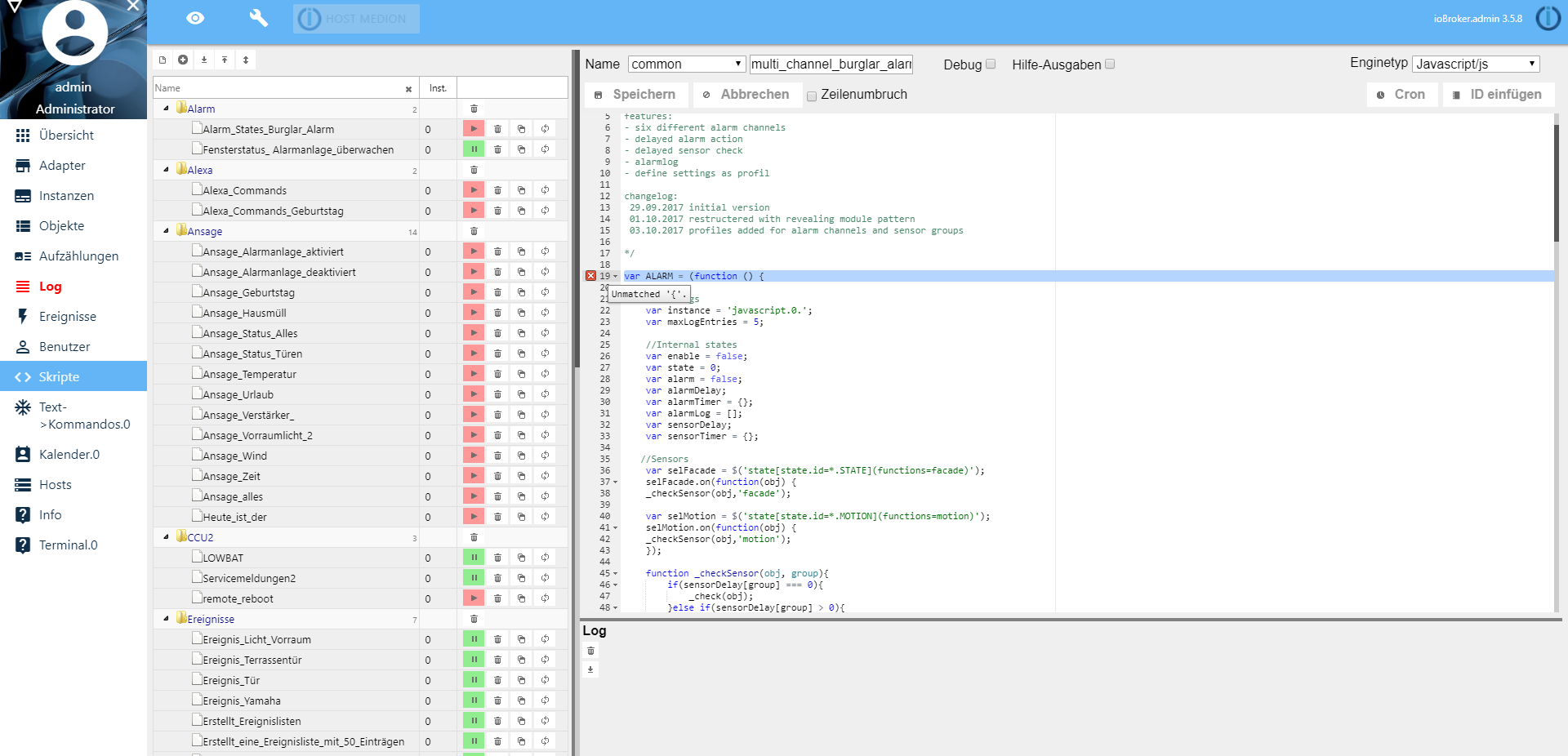Open the Enginetyp Javascript/js dropdown
Viewport: 1568px width, 756px height.
coord(1476,64)
